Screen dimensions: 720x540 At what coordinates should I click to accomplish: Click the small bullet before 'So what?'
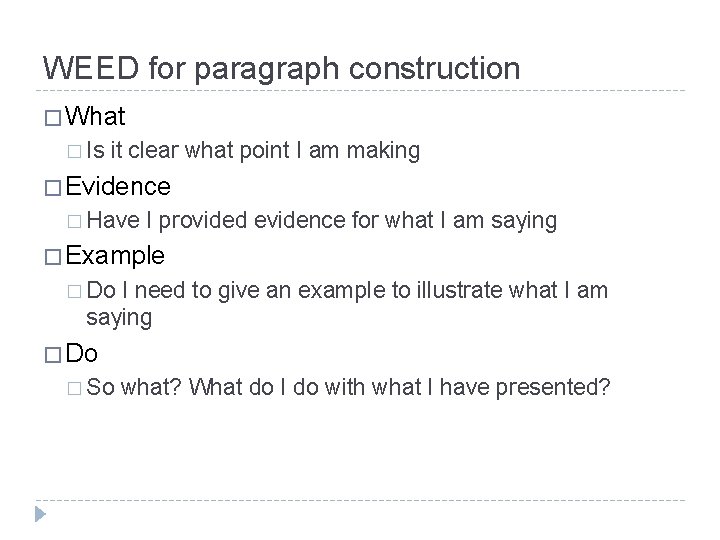click(x=74, y=388)
